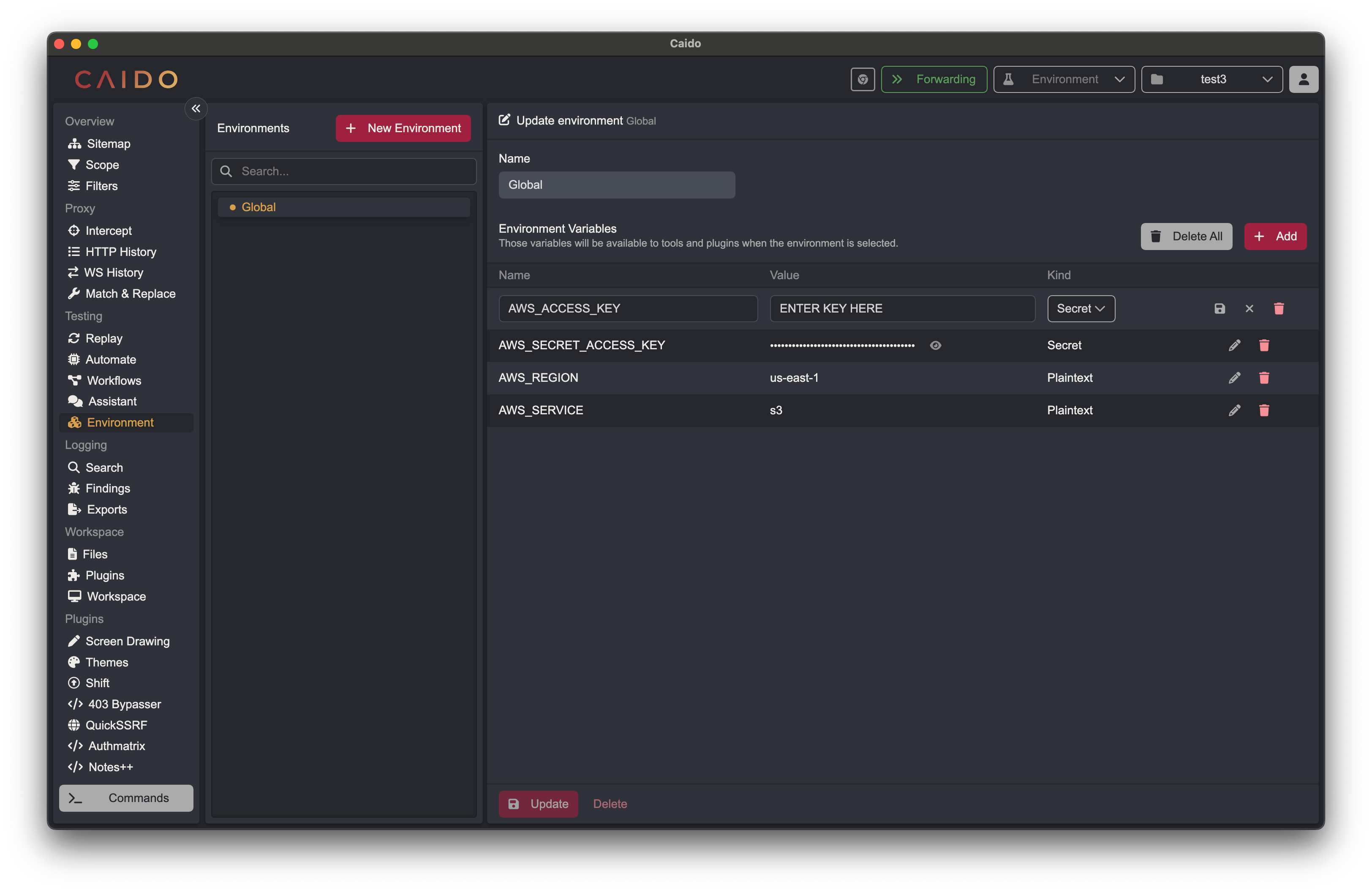Open Match & Replace
1372x892 pixels.
(x=126, y=293)
